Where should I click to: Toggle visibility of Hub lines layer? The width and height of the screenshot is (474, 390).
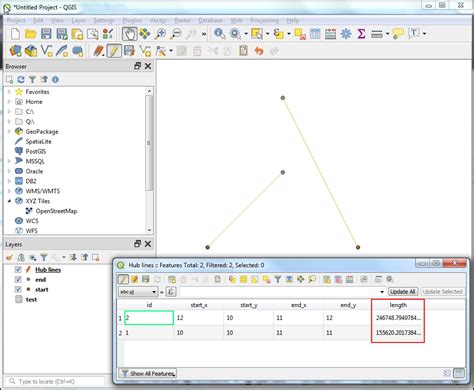pos(18,269)
